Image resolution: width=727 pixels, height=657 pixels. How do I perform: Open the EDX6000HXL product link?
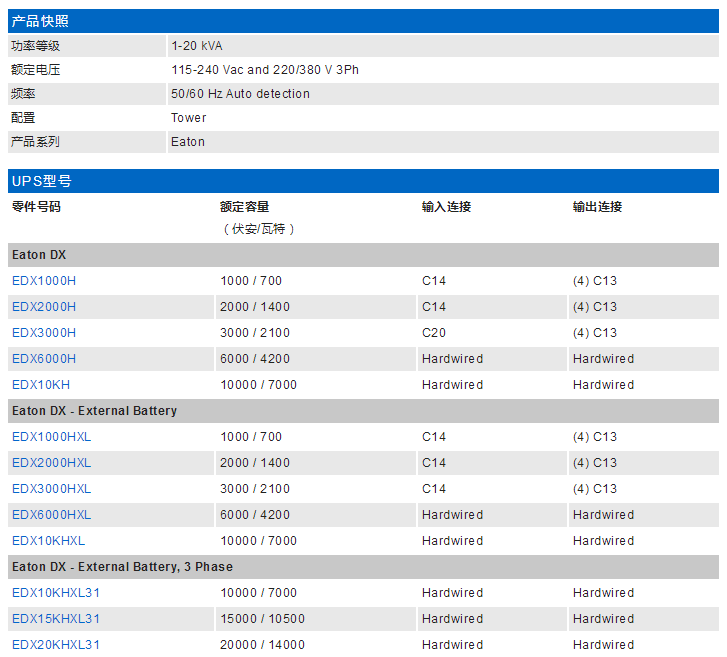pyautogui.click(x=51, y=515)
